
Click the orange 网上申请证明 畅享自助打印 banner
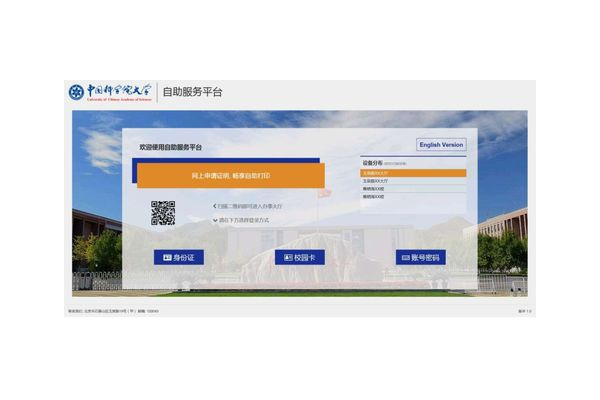tap(231, 176)
